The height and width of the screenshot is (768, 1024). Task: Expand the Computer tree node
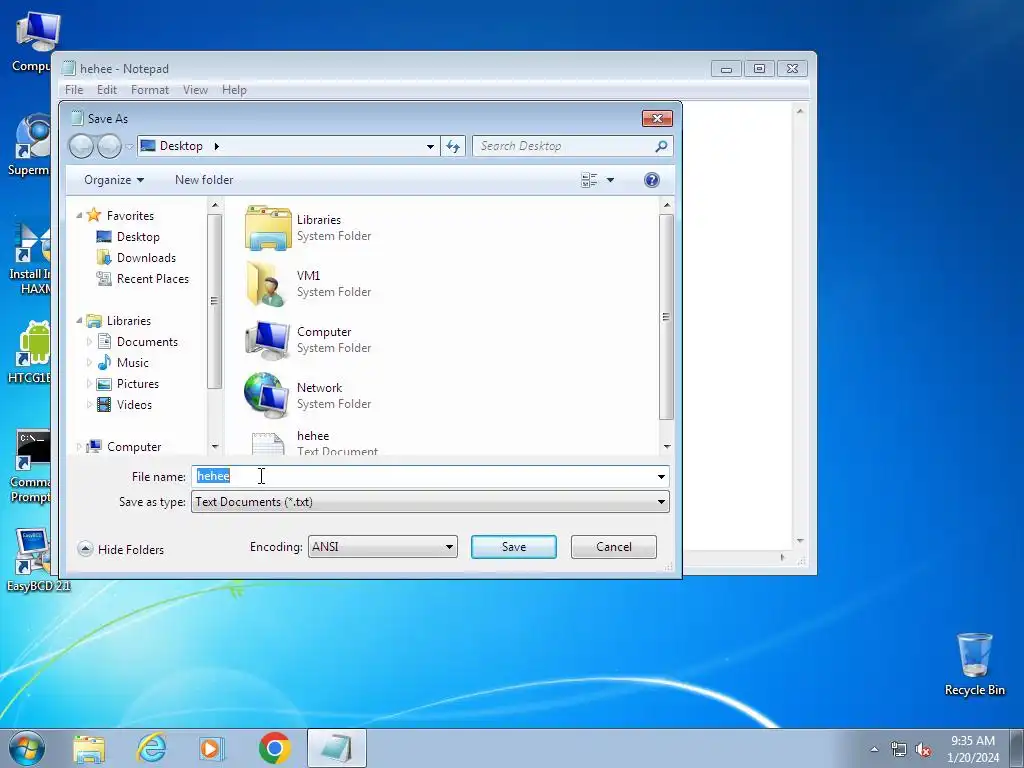click(x=79, y=447)
